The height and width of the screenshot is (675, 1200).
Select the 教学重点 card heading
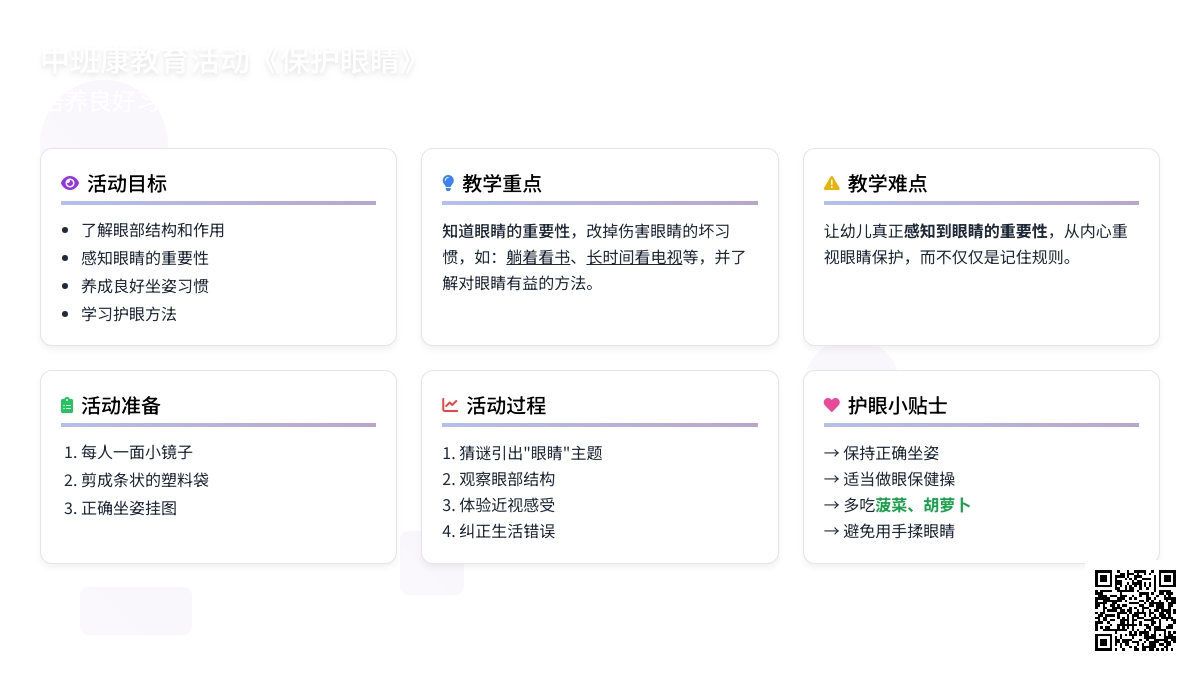click(502, 184)
